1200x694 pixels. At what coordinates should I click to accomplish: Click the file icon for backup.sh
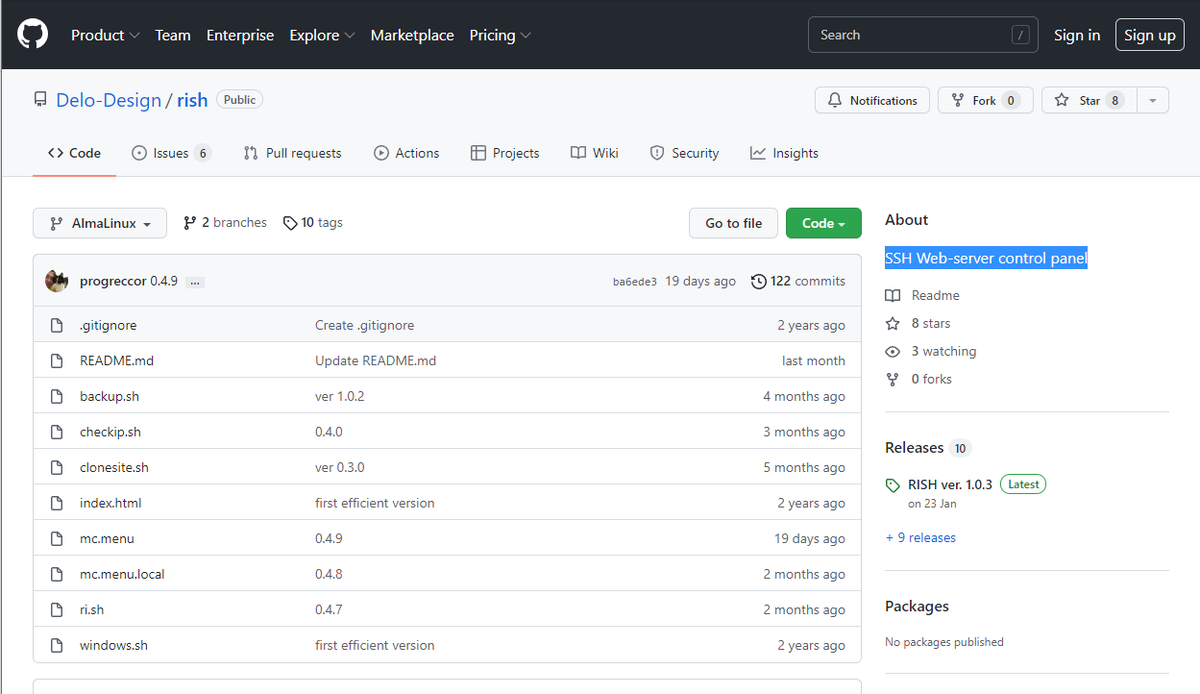tap(57, 396)
